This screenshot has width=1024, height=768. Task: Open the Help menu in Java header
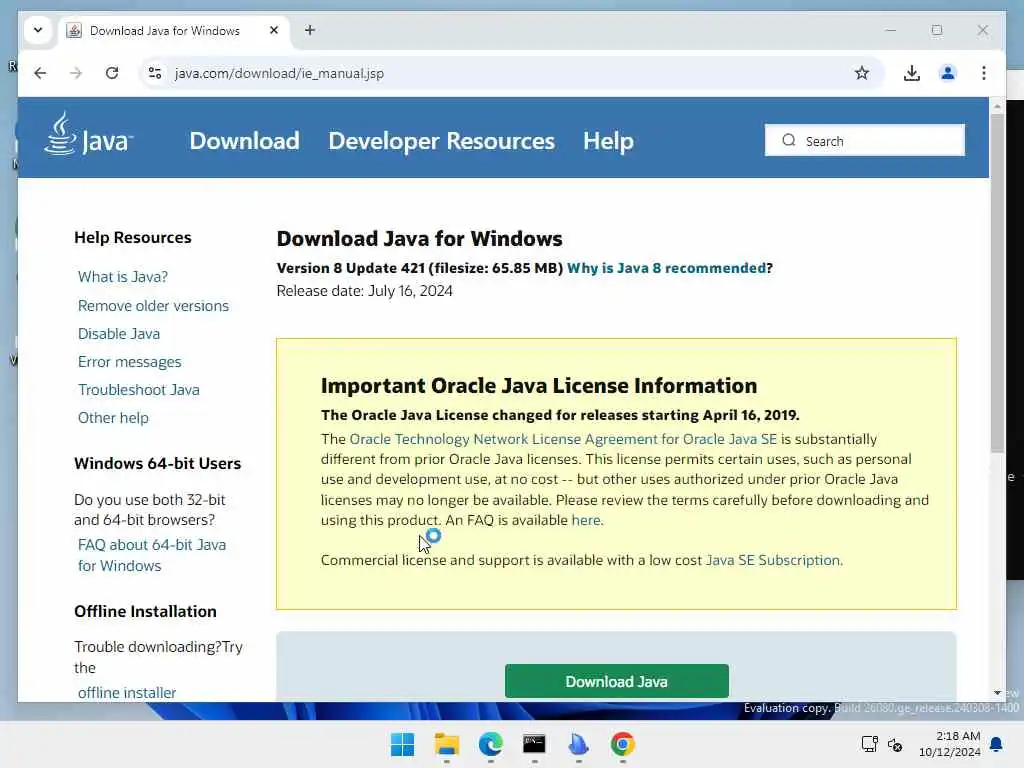click(x=608, y=141)
